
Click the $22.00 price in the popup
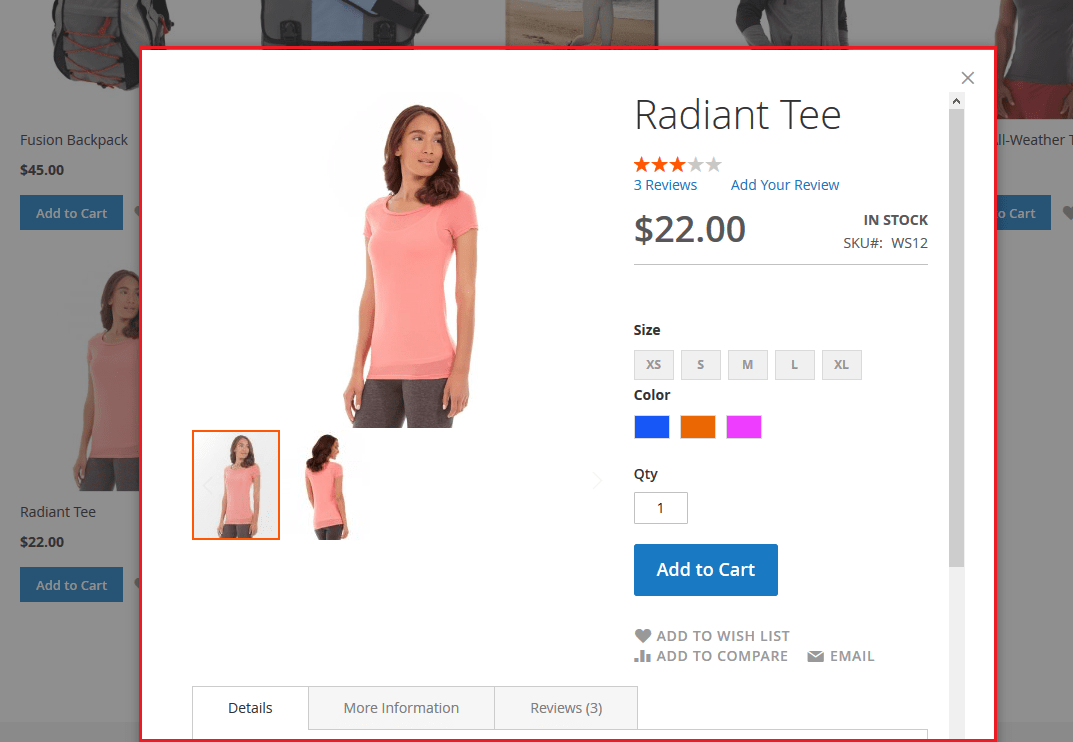(x=690, y=229)
